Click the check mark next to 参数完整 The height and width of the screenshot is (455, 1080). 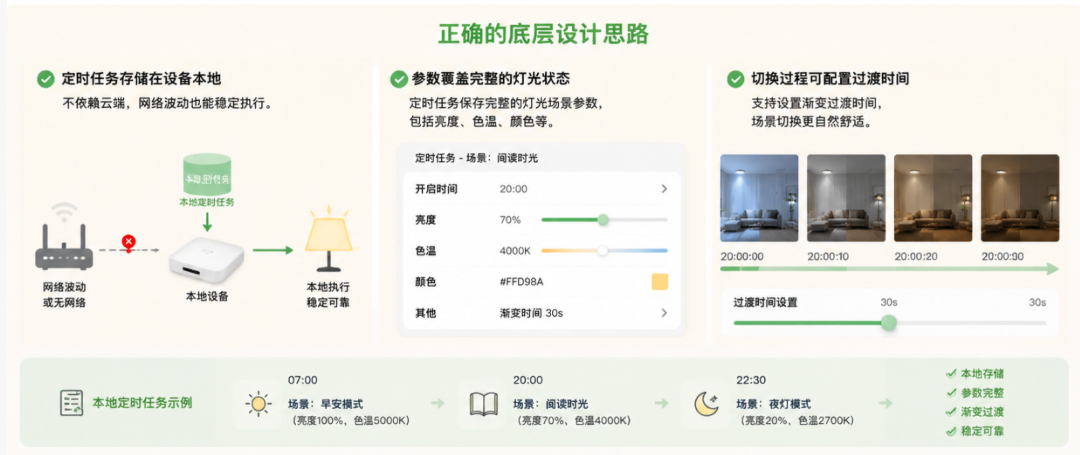click(x=951, y=393)
